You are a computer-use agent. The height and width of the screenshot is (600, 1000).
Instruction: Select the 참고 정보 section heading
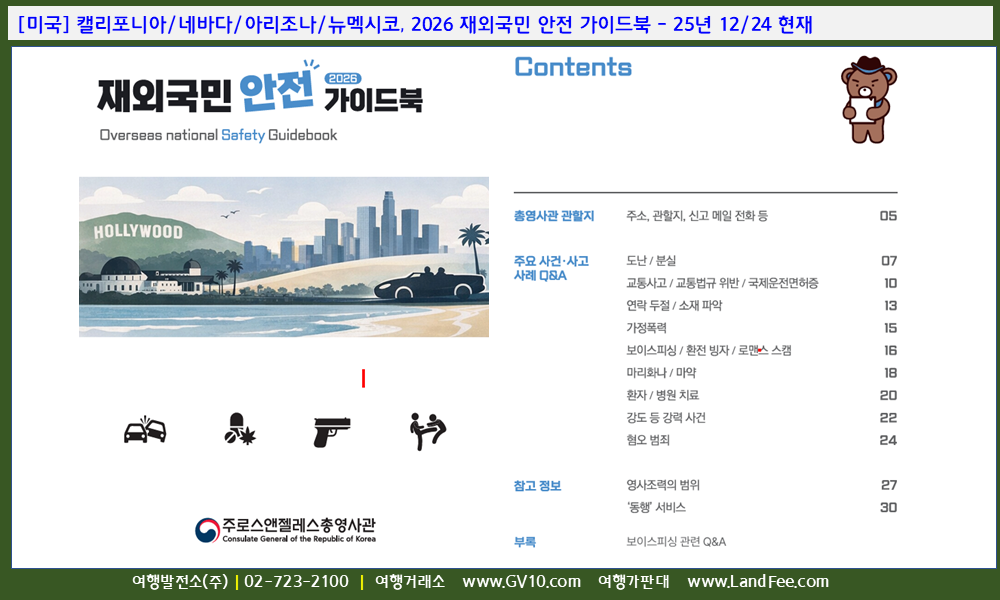(x=537, y=486)
